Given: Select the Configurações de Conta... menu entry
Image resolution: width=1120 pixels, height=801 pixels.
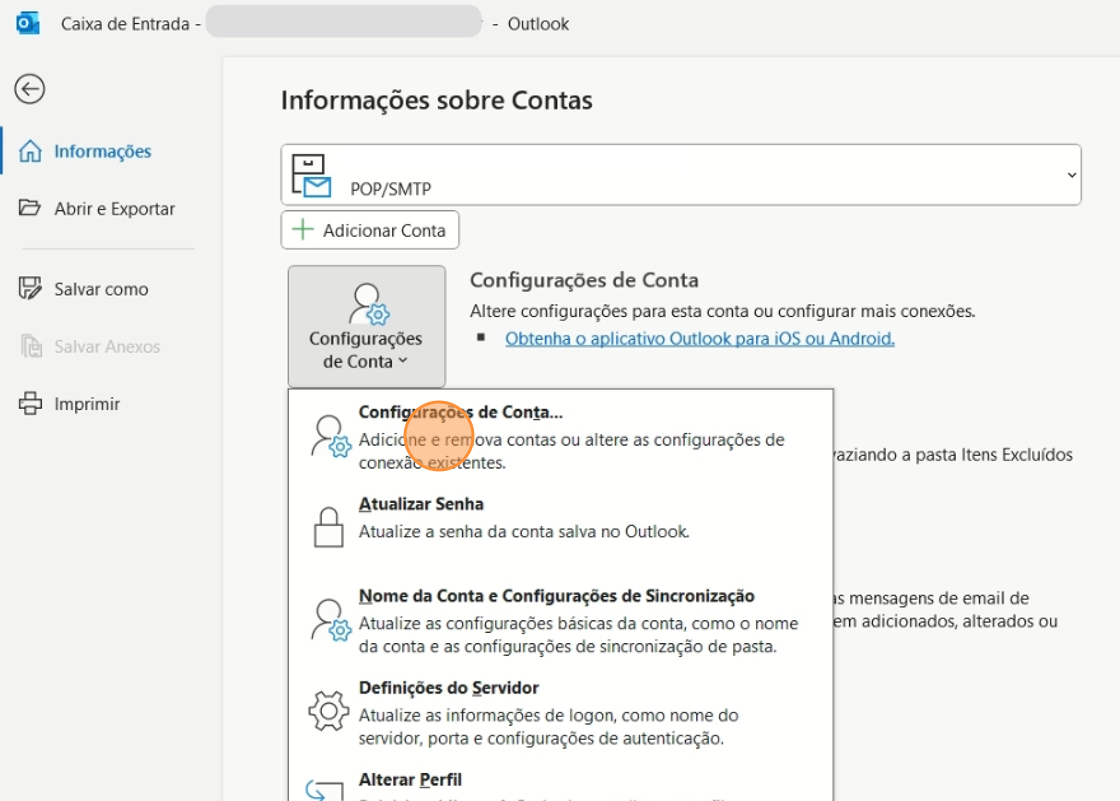Looking at the screenshot, I should (460, 412).
